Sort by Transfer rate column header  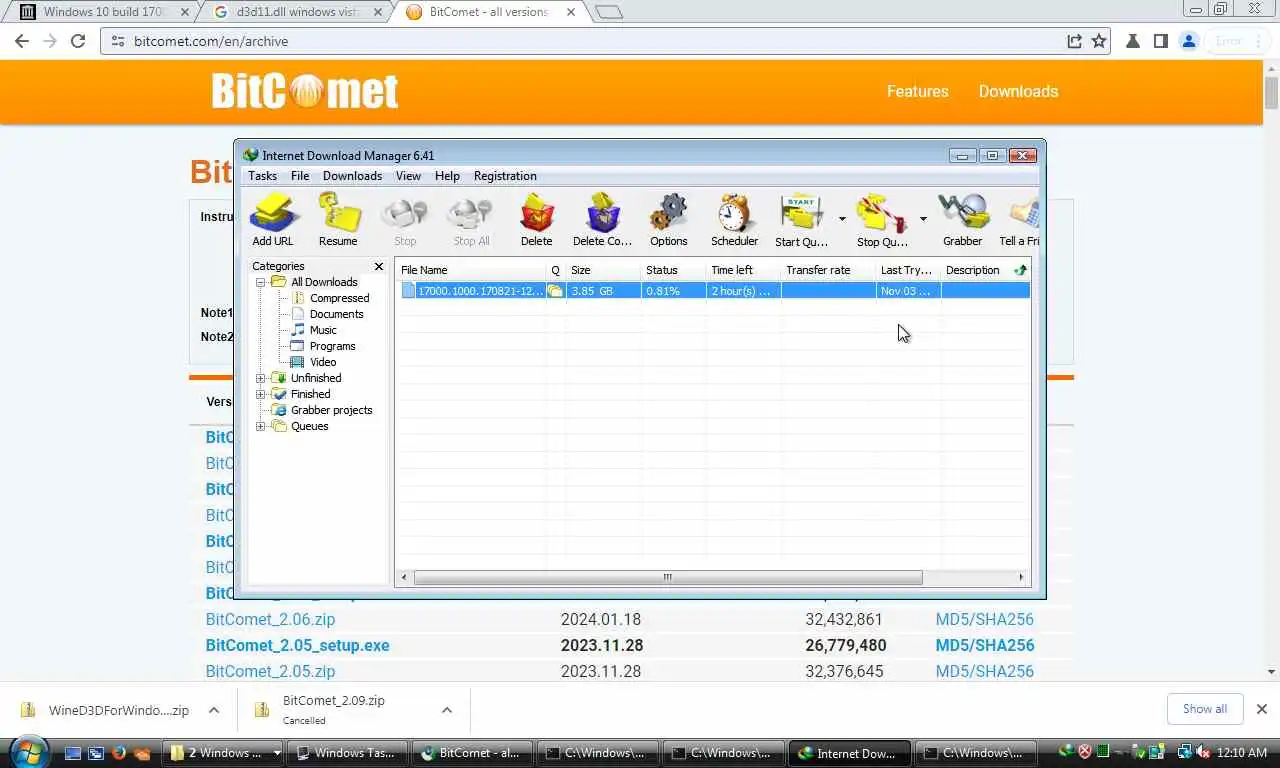(828, 270)
